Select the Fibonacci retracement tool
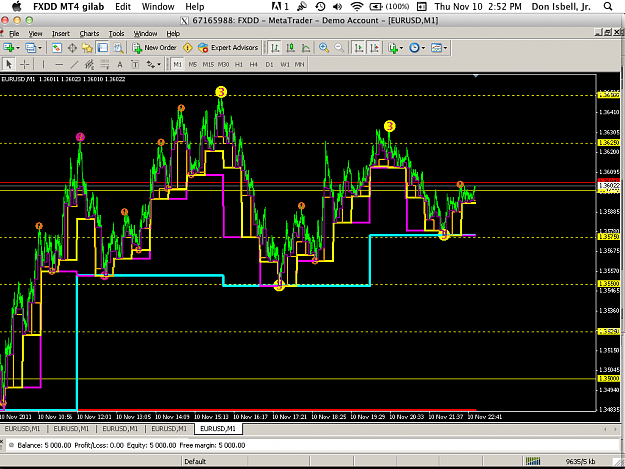 pyautogui.click(x=104, y=64)
